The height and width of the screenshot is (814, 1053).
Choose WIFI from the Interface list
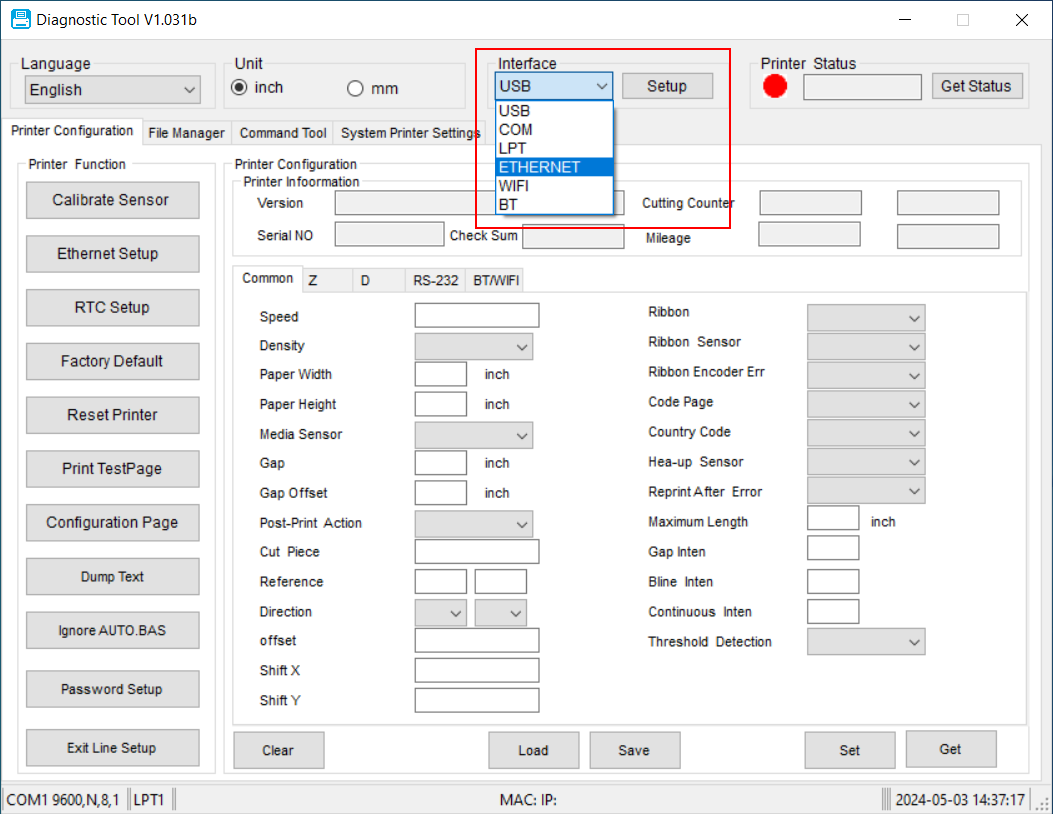coord(553,186)
